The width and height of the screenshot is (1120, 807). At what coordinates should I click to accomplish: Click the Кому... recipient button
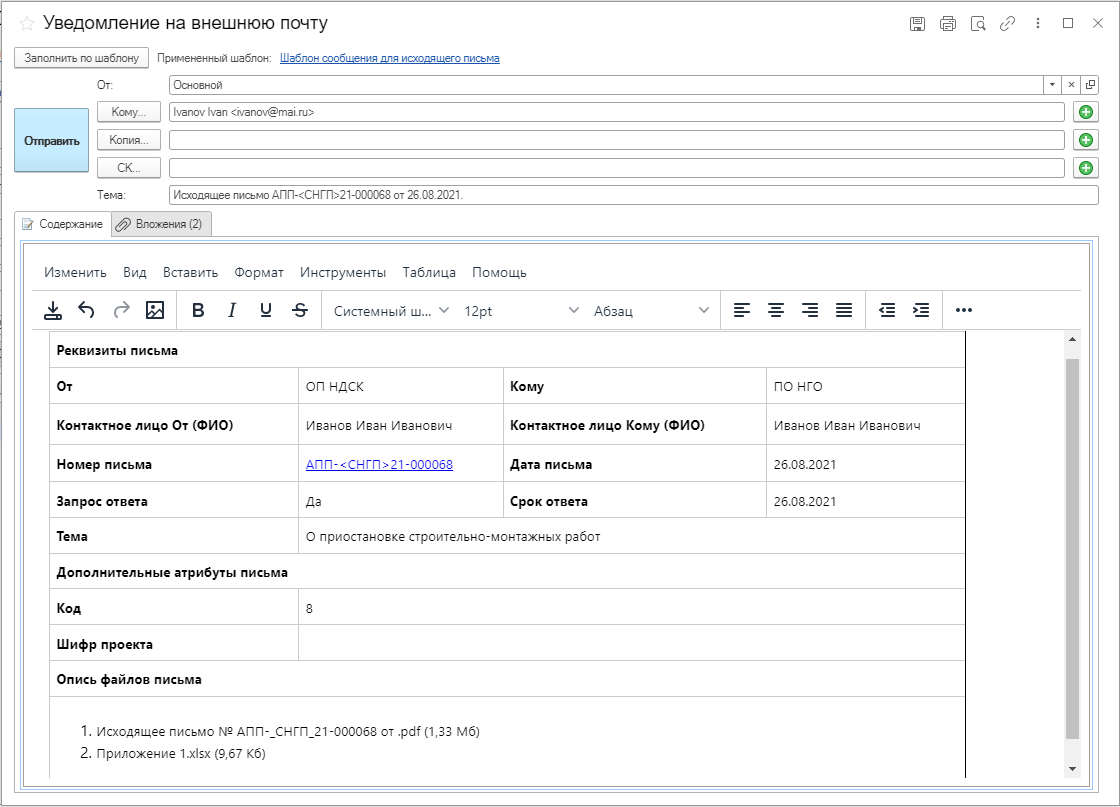click(x=129, y=112)
